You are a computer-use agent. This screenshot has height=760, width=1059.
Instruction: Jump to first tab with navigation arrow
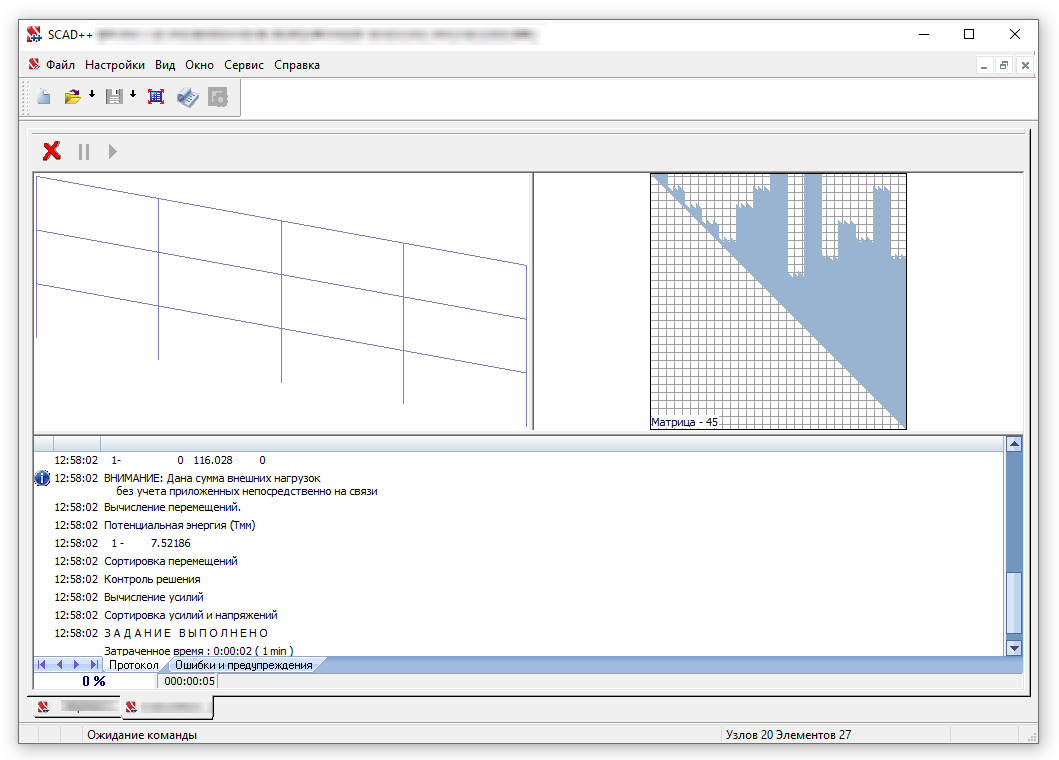42,665
